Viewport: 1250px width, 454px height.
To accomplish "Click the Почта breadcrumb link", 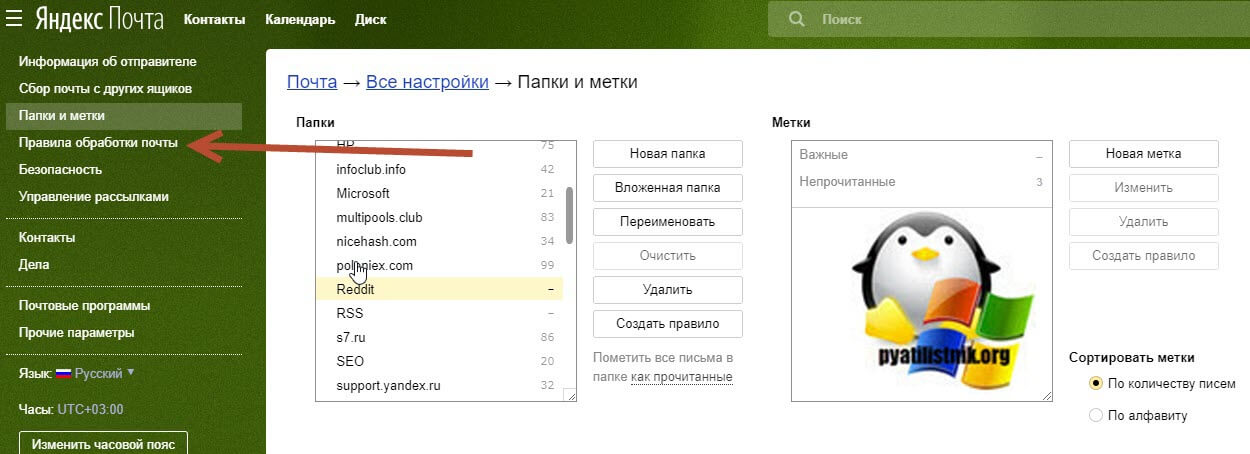I will coord(312,82).
